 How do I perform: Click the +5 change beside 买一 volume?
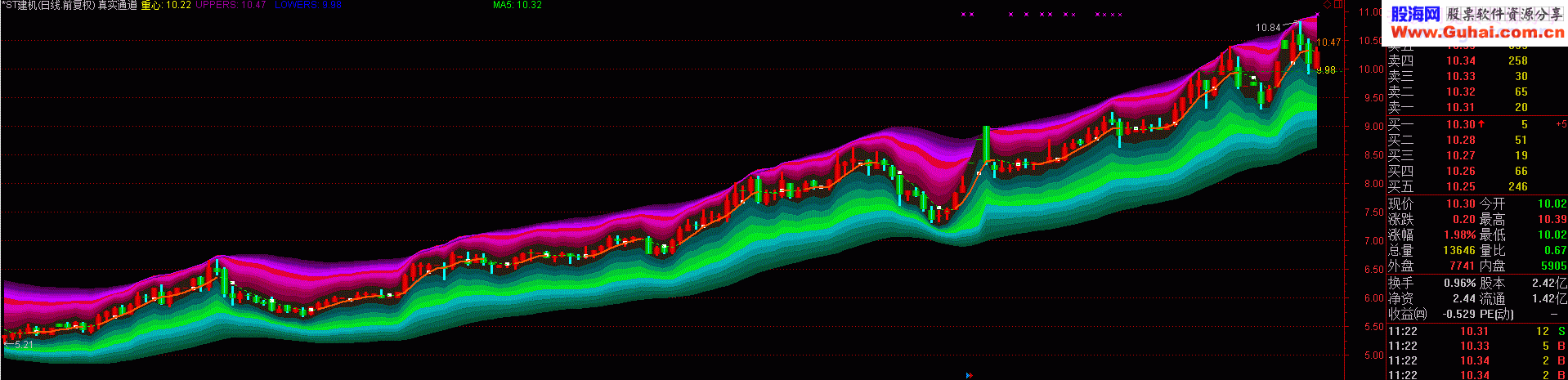1561,124
